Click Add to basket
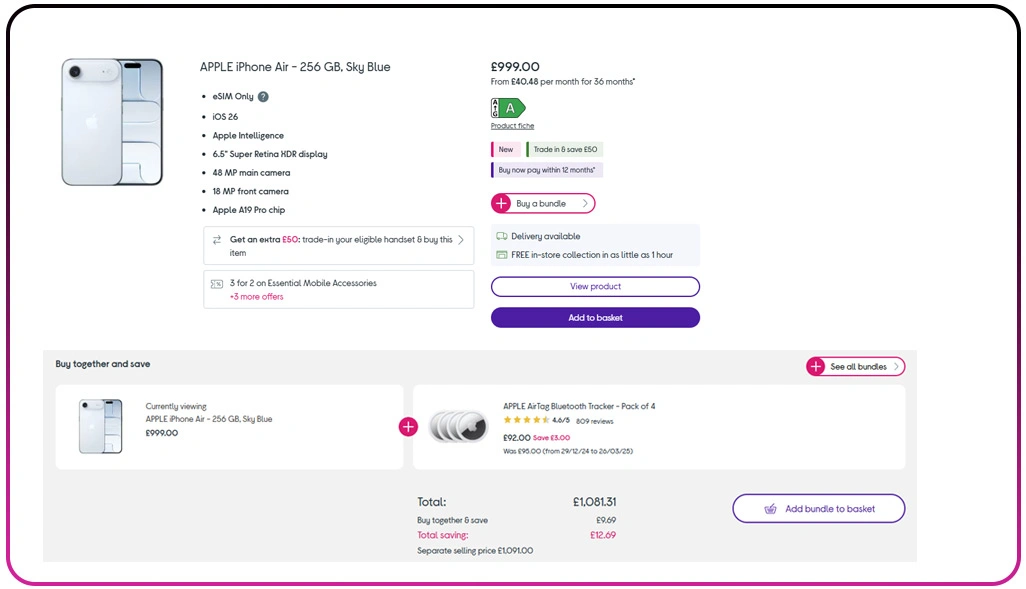Image resolution: width=1026 pixels, height=589 pixels. click(594, 317)
